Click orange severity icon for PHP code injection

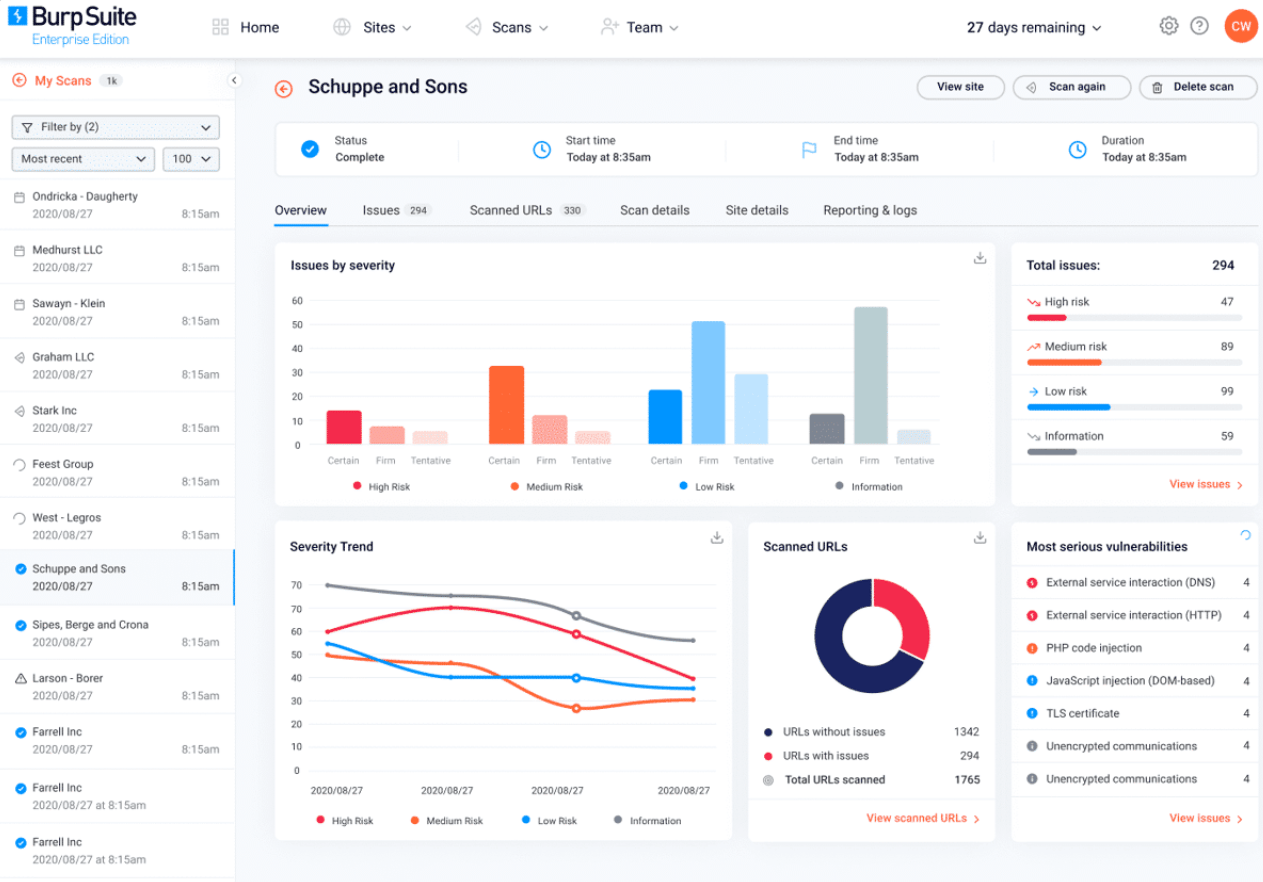coord(1032,648)
